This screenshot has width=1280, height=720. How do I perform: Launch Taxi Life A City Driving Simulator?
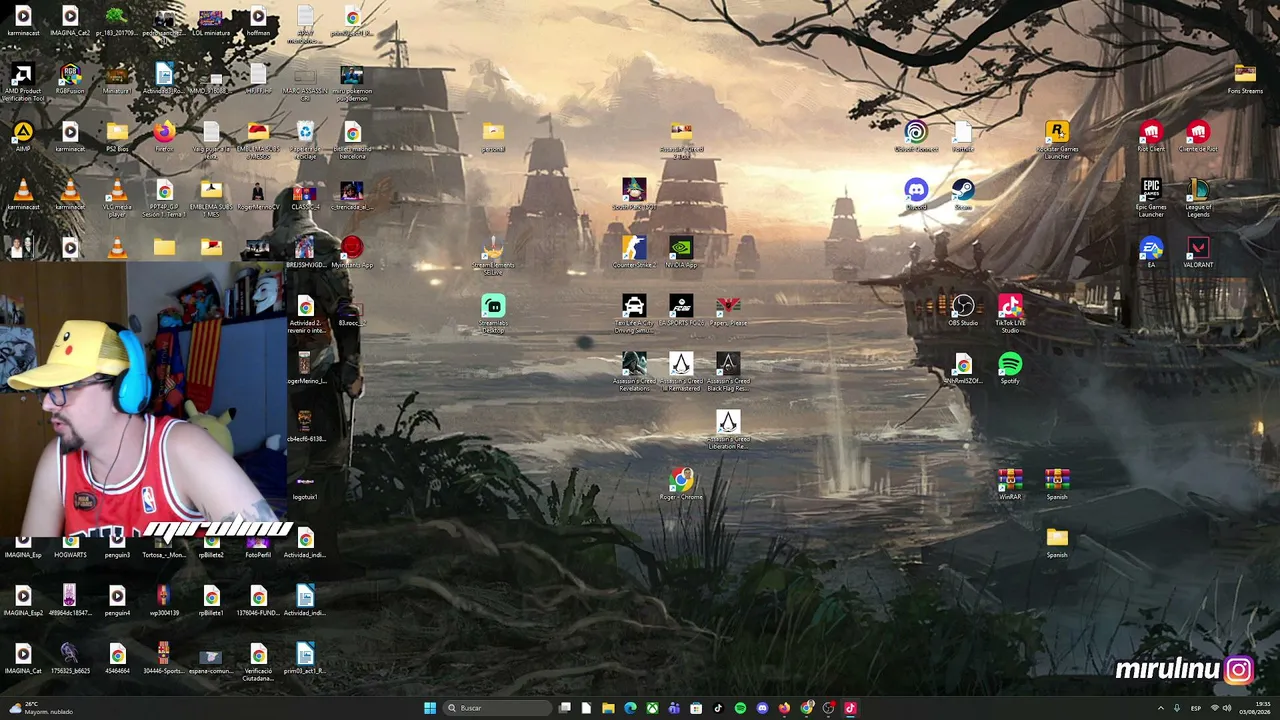tap(634, 313)
